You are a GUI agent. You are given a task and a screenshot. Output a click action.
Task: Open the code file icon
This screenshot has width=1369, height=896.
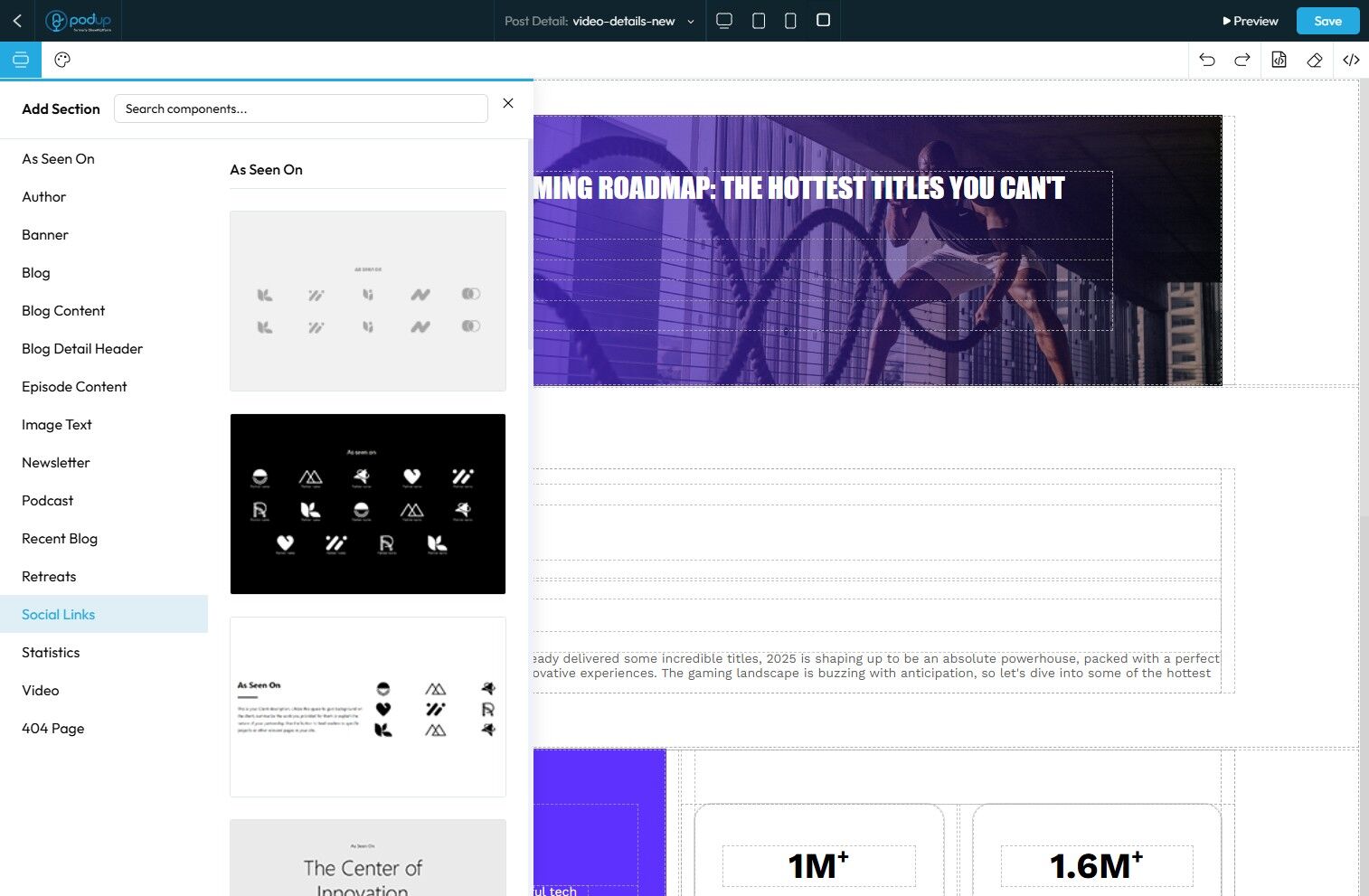(x=1279, y=60)
